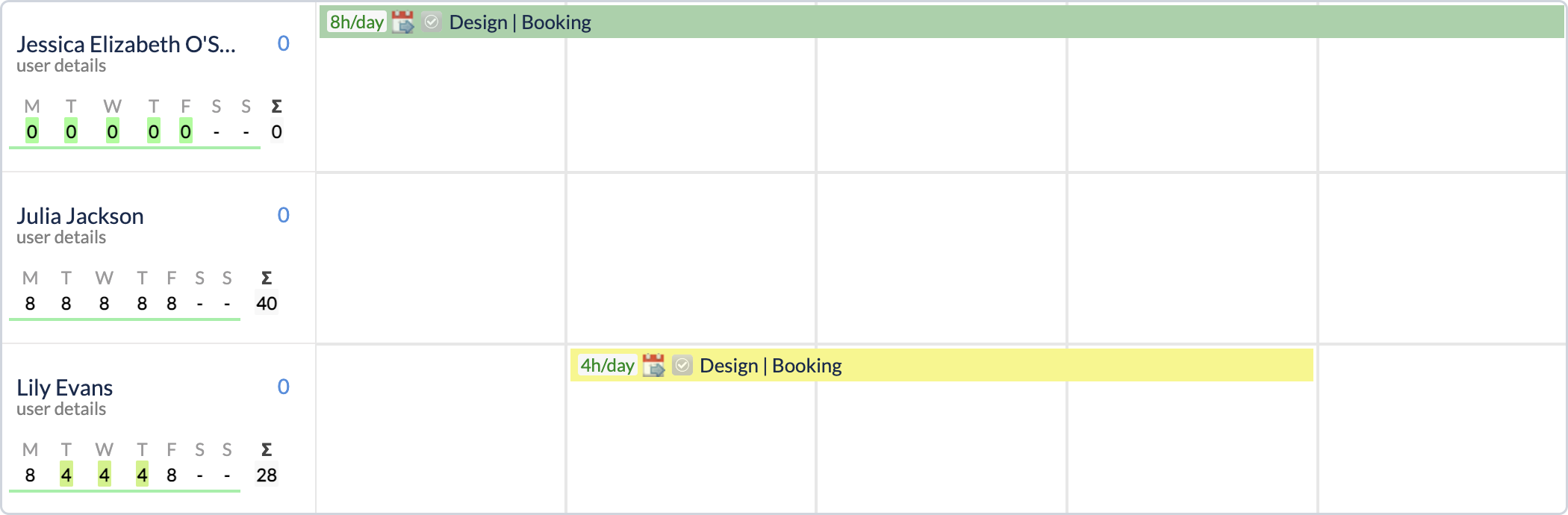Click the sigma symbol in Julia Jackson's summary
The image size is (1568, 515).
[x=267, y=278]
